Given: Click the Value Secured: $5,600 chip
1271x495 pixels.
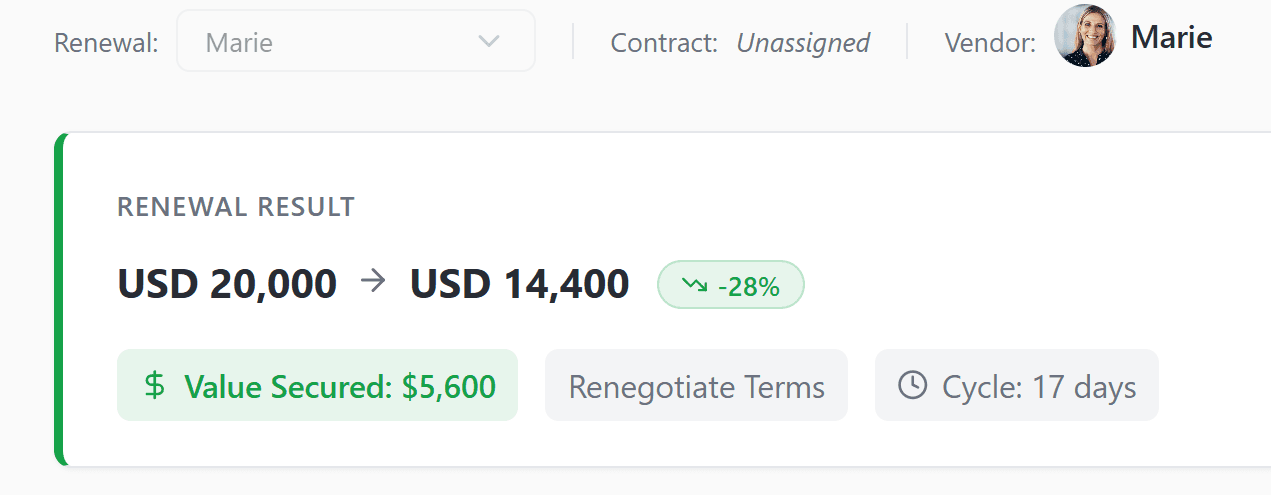Looking at the screenshot, I should (x=317, y=386).
